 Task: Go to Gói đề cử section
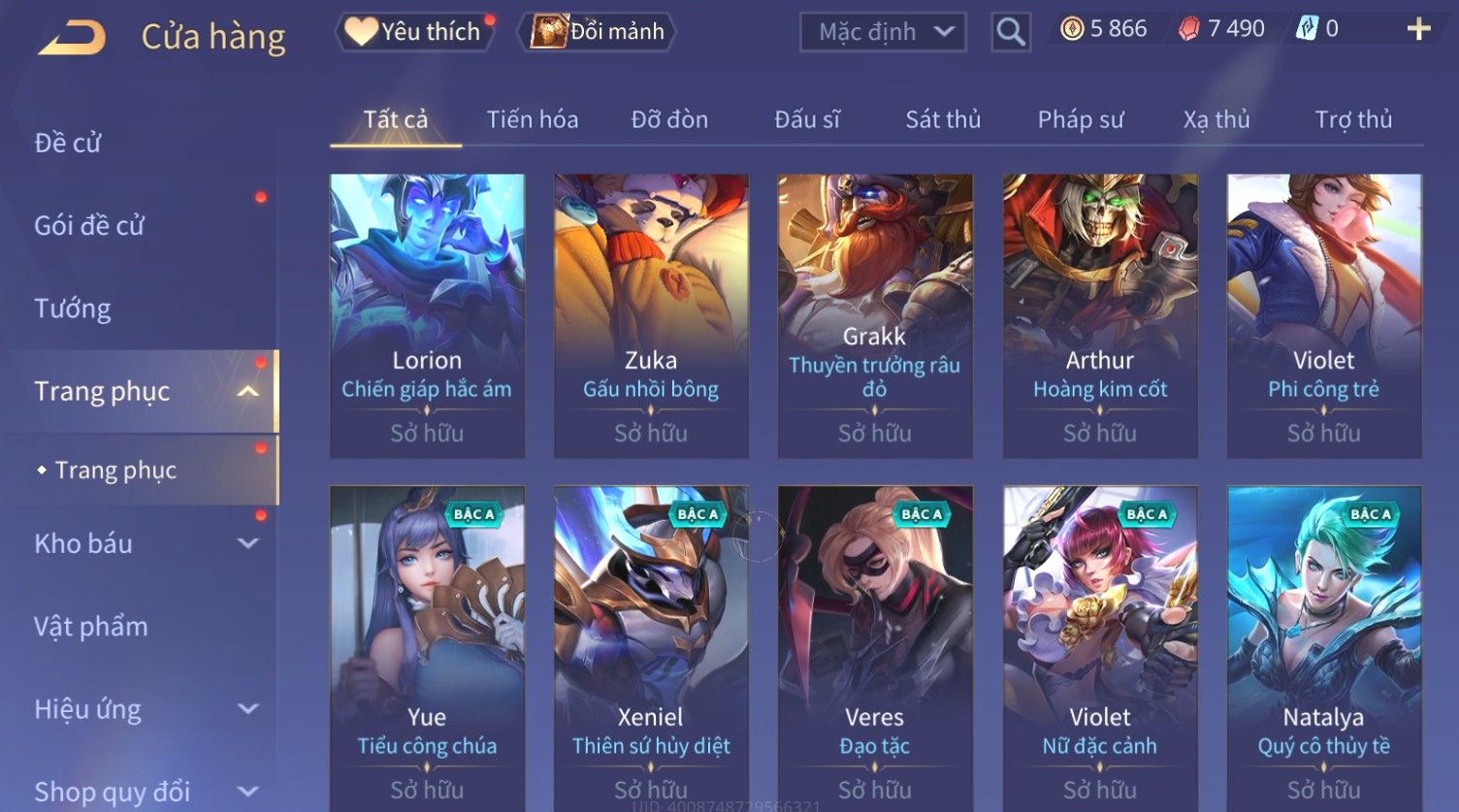click(89, 226)
